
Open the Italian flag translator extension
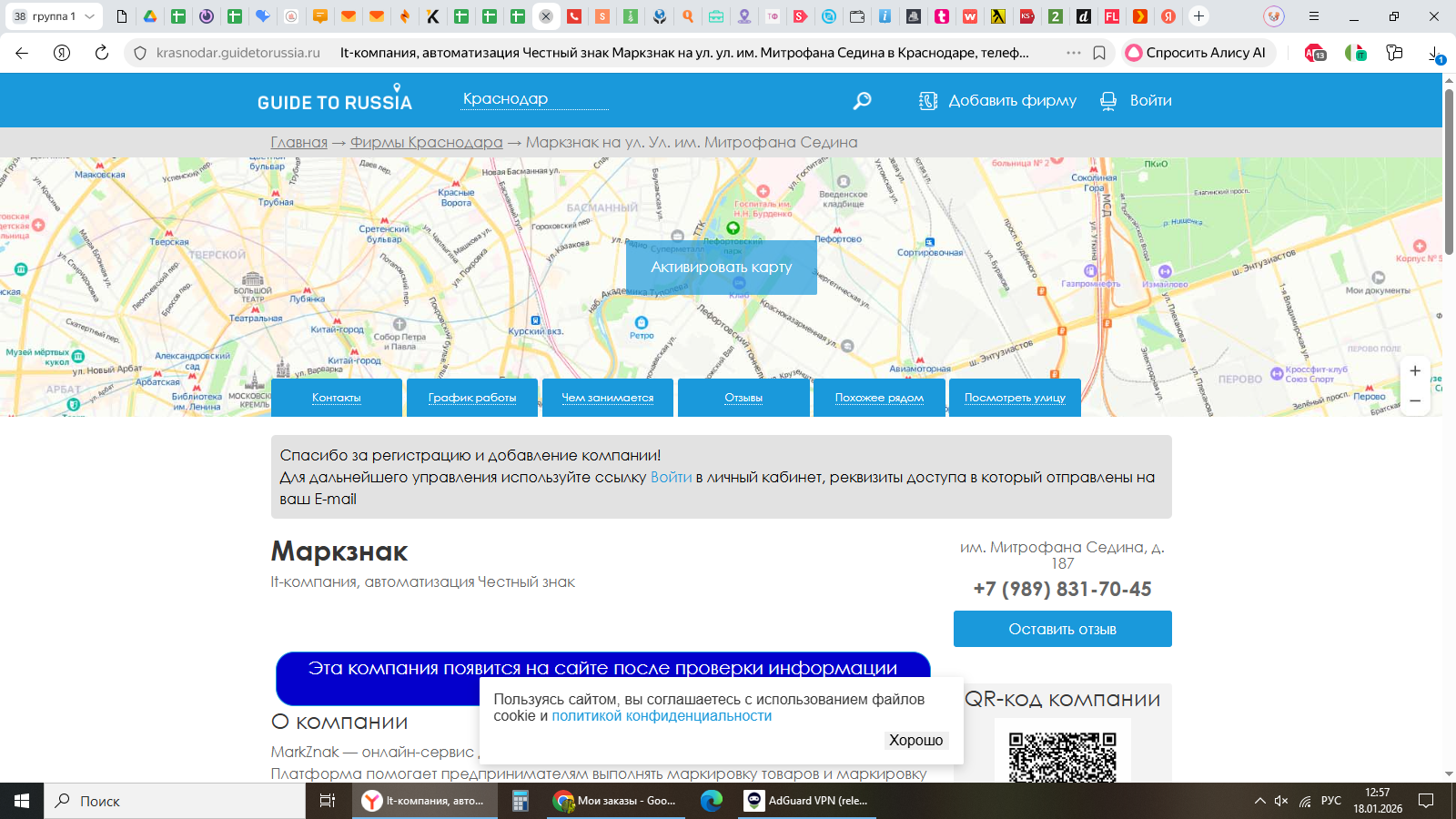click(x=1355, y=53)
